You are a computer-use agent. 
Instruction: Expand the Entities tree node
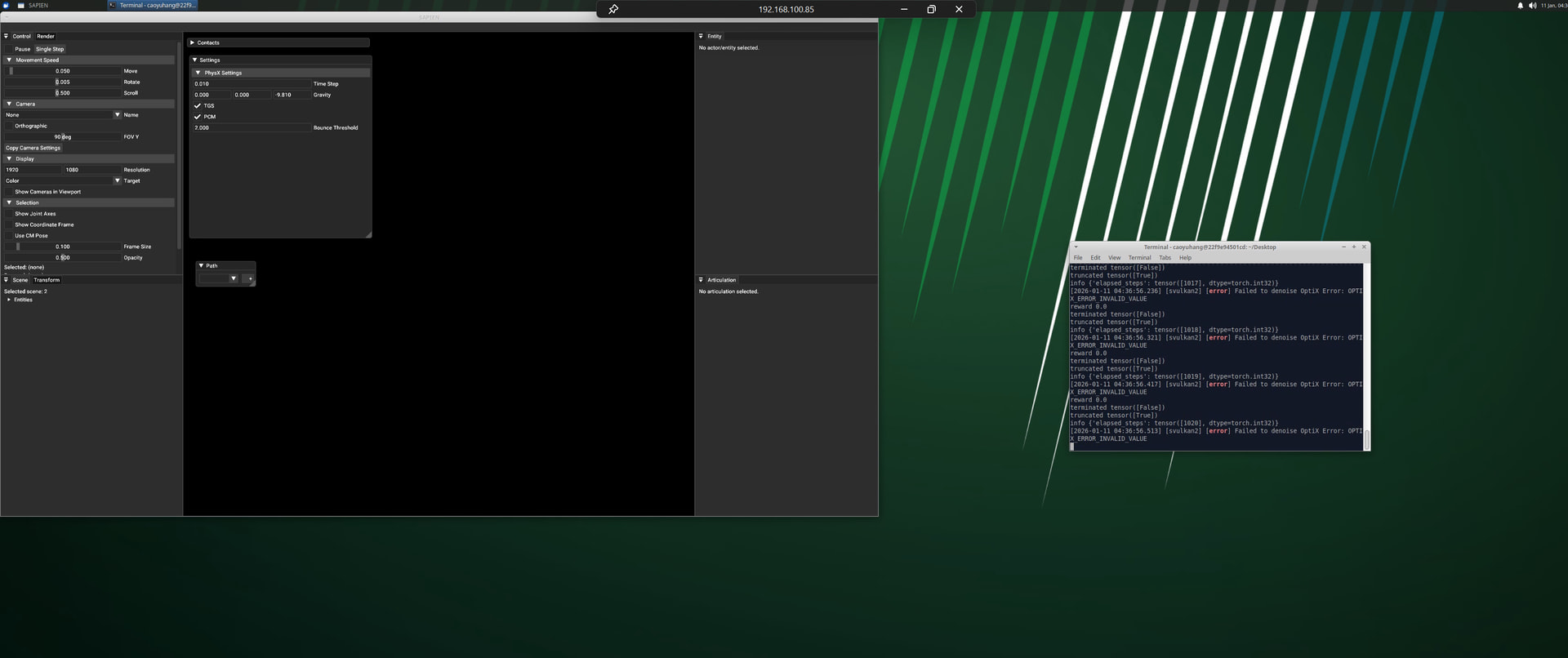pos(9,300)
